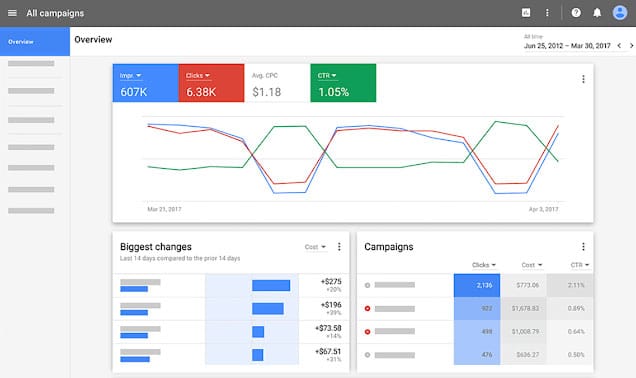The image size is (636, 378).
Task: Open header more options next to reports icon
Action: tap(547, 13)
